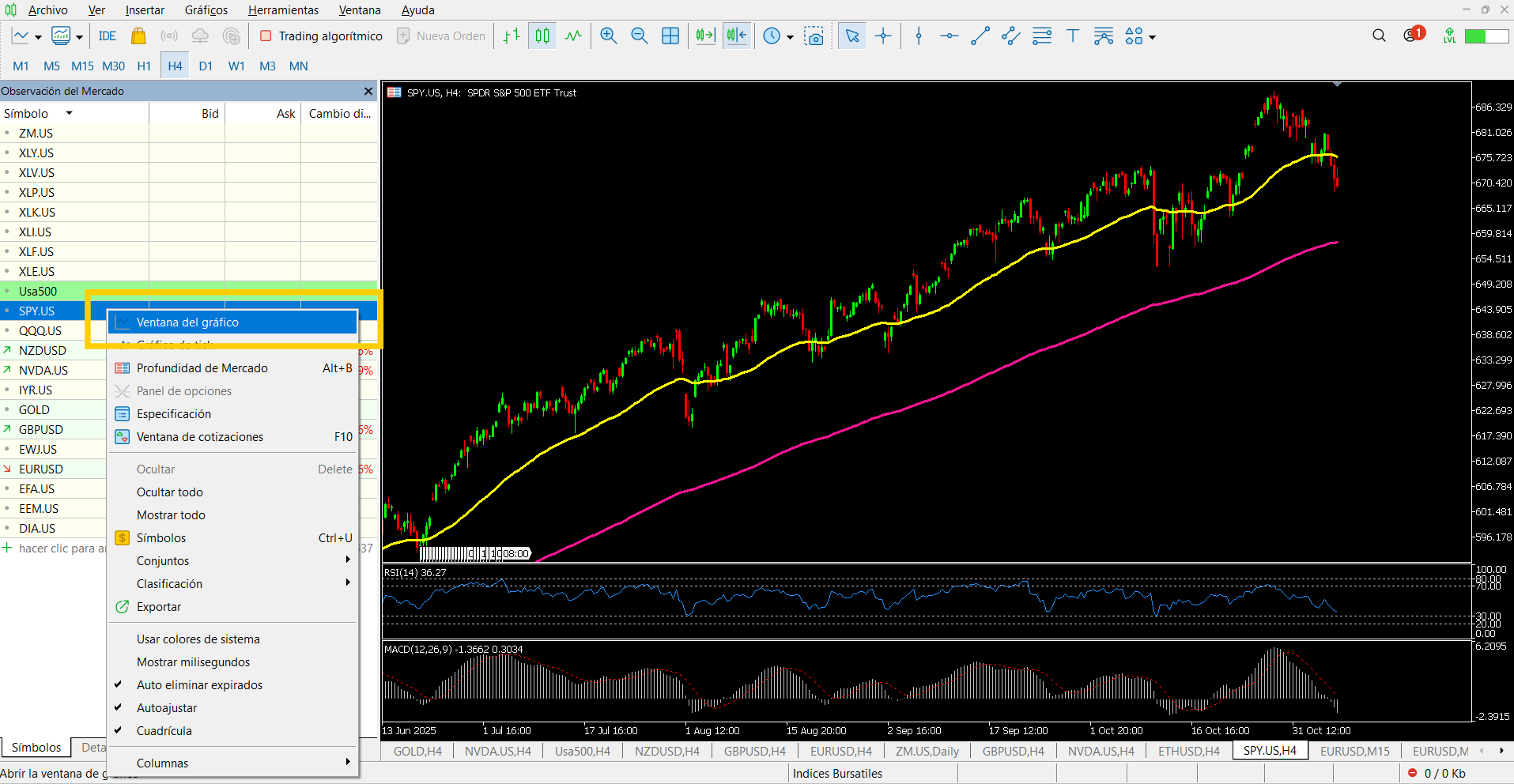Select the crosshair cursor tool
The height and width of the screenshot is (784, 1514).
(883, 36)
